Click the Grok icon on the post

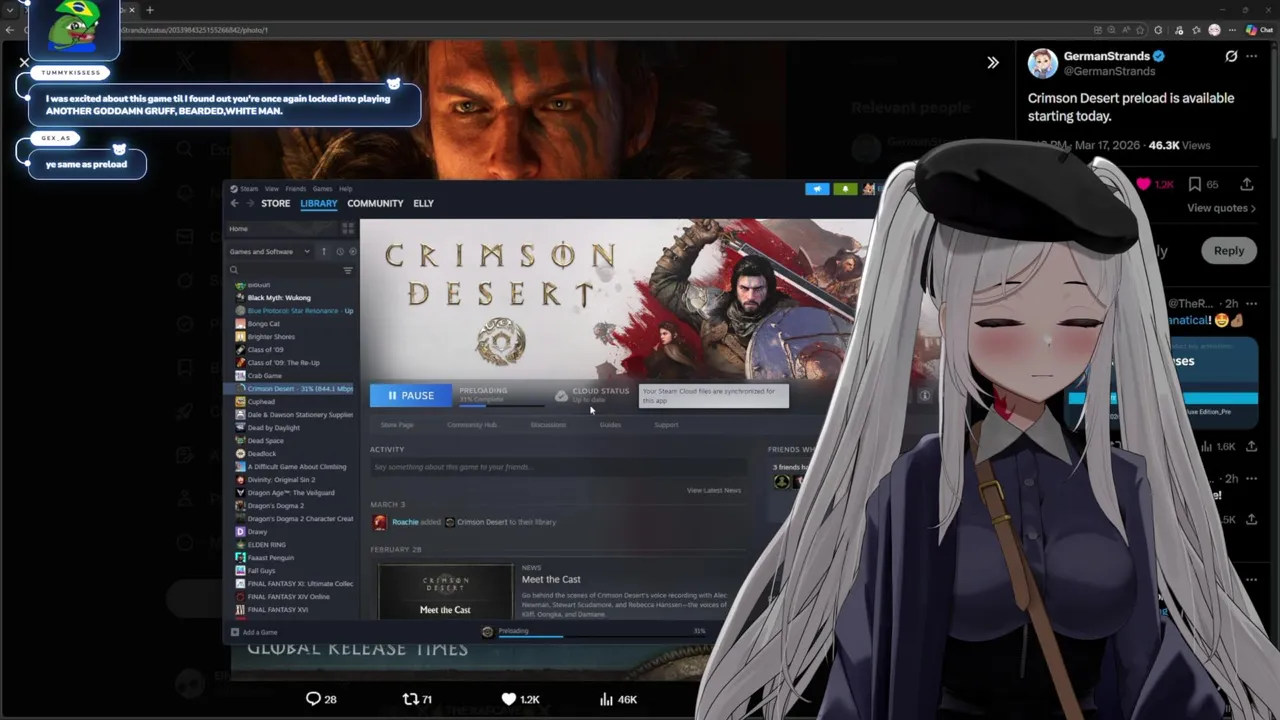[1231, 56]
